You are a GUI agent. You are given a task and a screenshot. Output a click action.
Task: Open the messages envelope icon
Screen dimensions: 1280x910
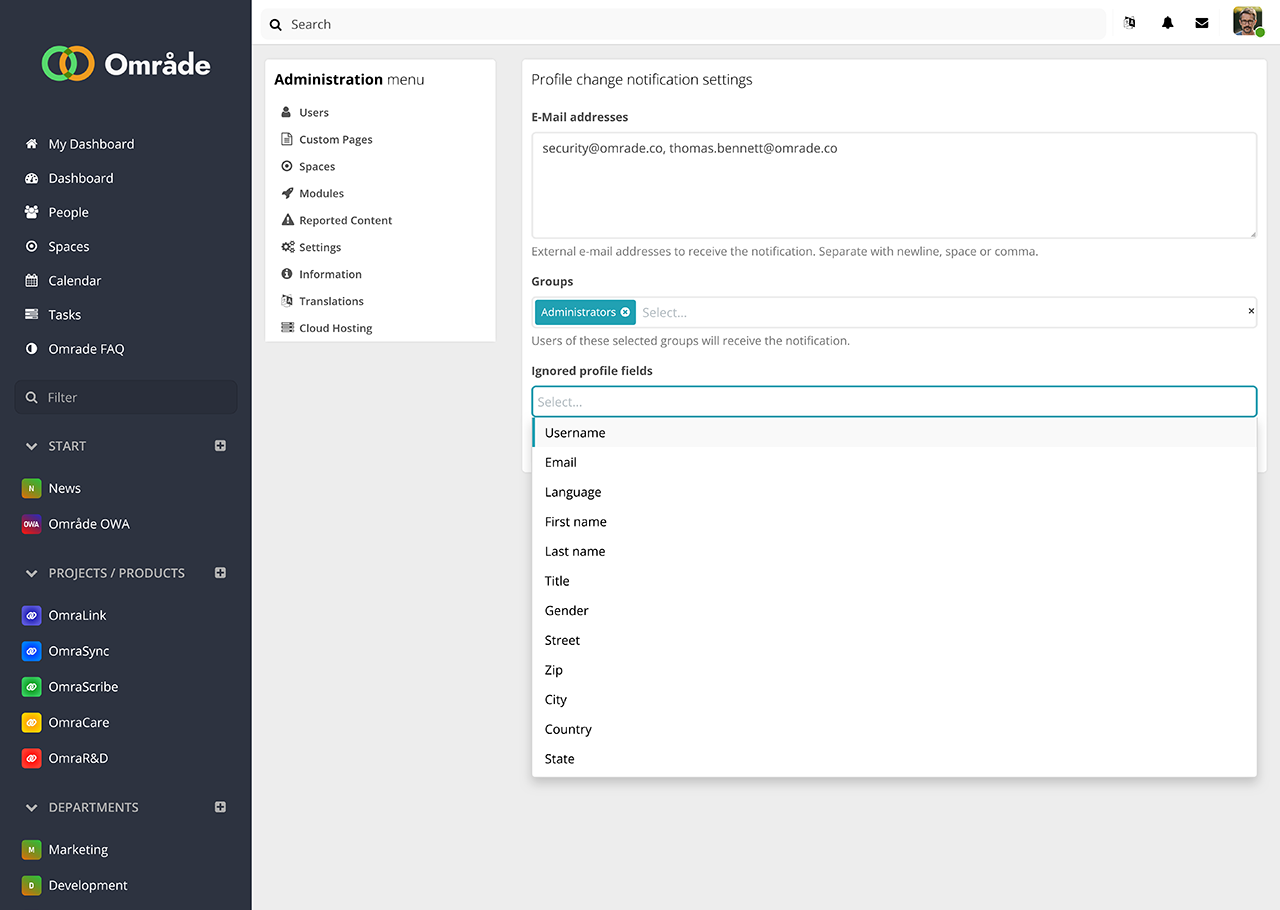(x=1202, y=23)
